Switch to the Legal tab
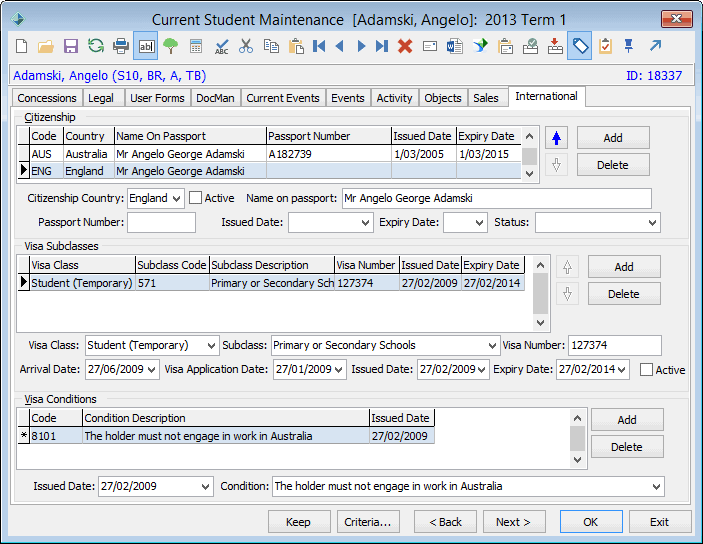703x544 pixels. point(100,98)
